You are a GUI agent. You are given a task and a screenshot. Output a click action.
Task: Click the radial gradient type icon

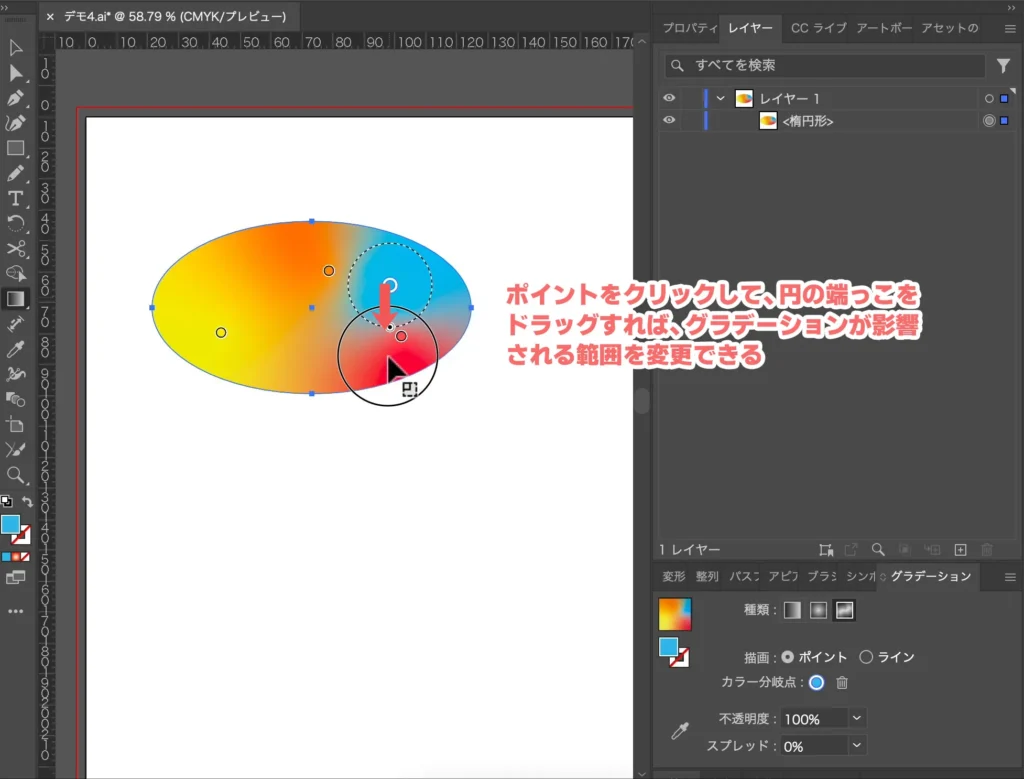tap(818, 609)
